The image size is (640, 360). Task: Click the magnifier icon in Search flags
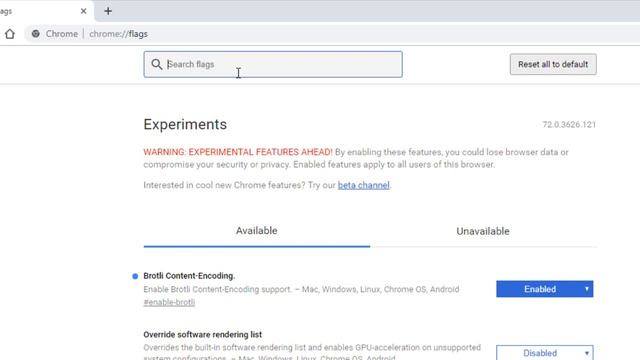coord(157,64)
